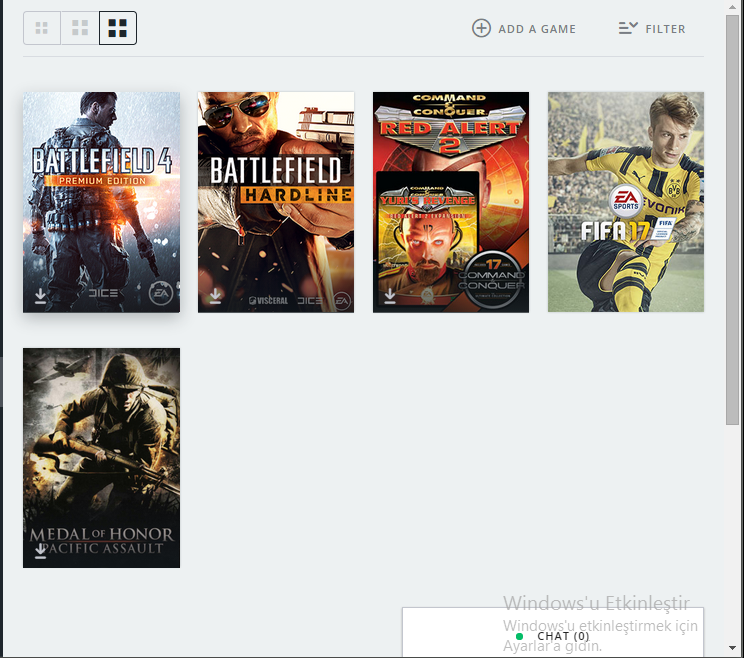Click the scrollbar up arrow
Screen dimensions: 744x658
(x=732, y=7)
